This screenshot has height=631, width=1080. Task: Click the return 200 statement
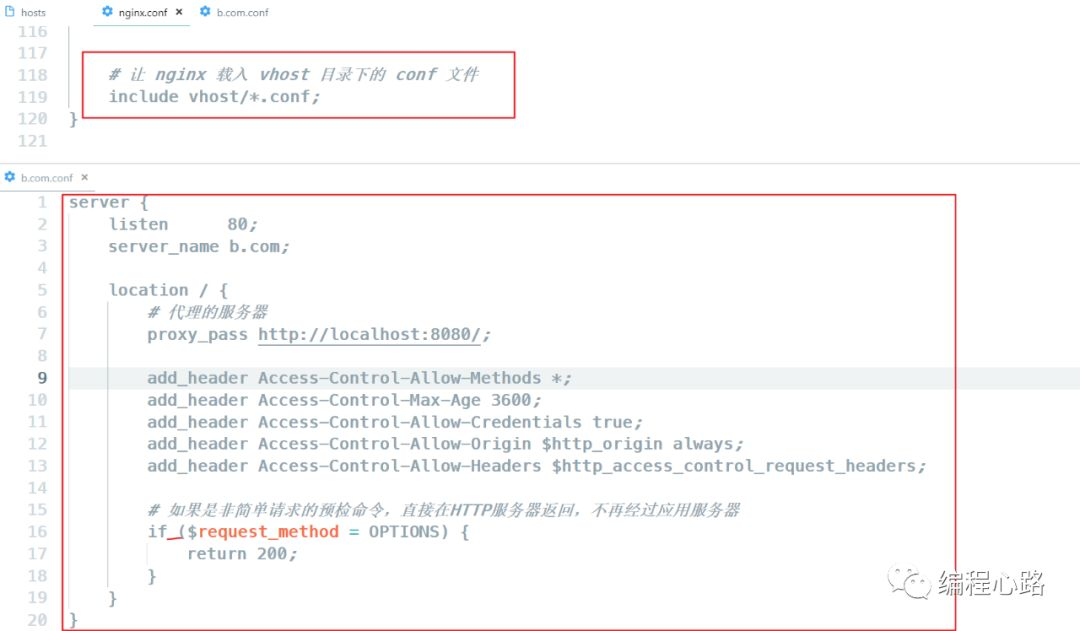tap(242, 554)
